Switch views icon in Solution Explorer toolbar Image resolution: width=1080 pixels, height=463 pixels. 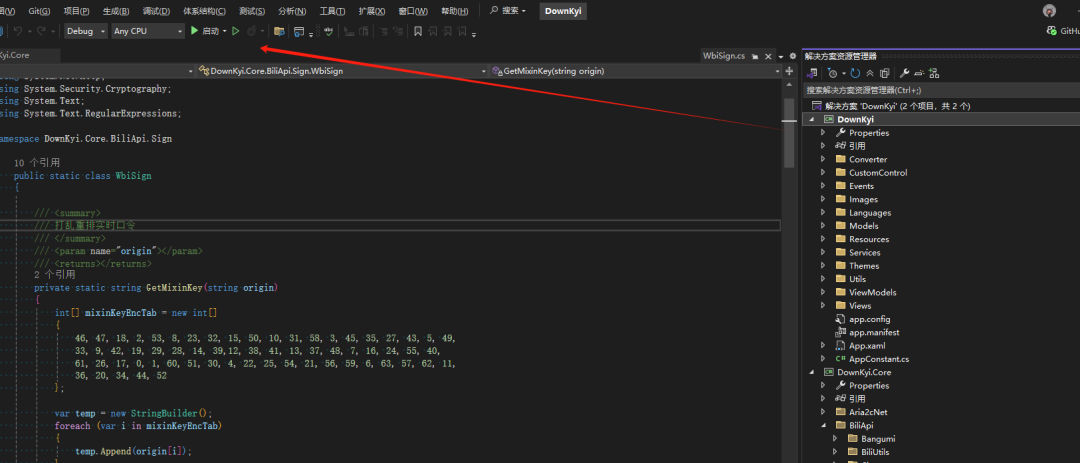812,73
